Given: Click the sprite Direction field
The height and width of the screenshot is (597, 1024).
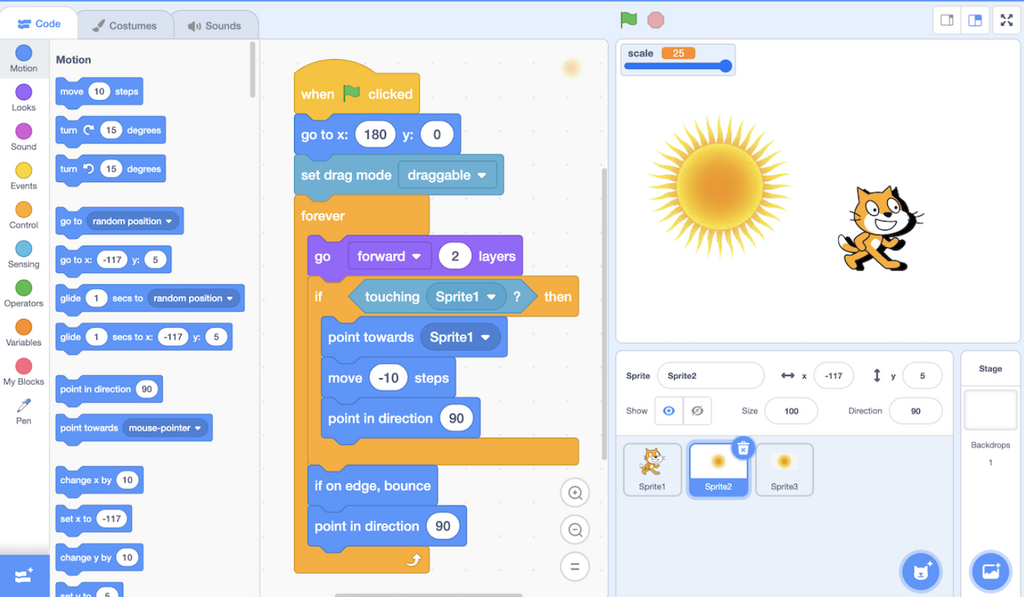Looking at the screenshot, I should (x=916, y=411).
